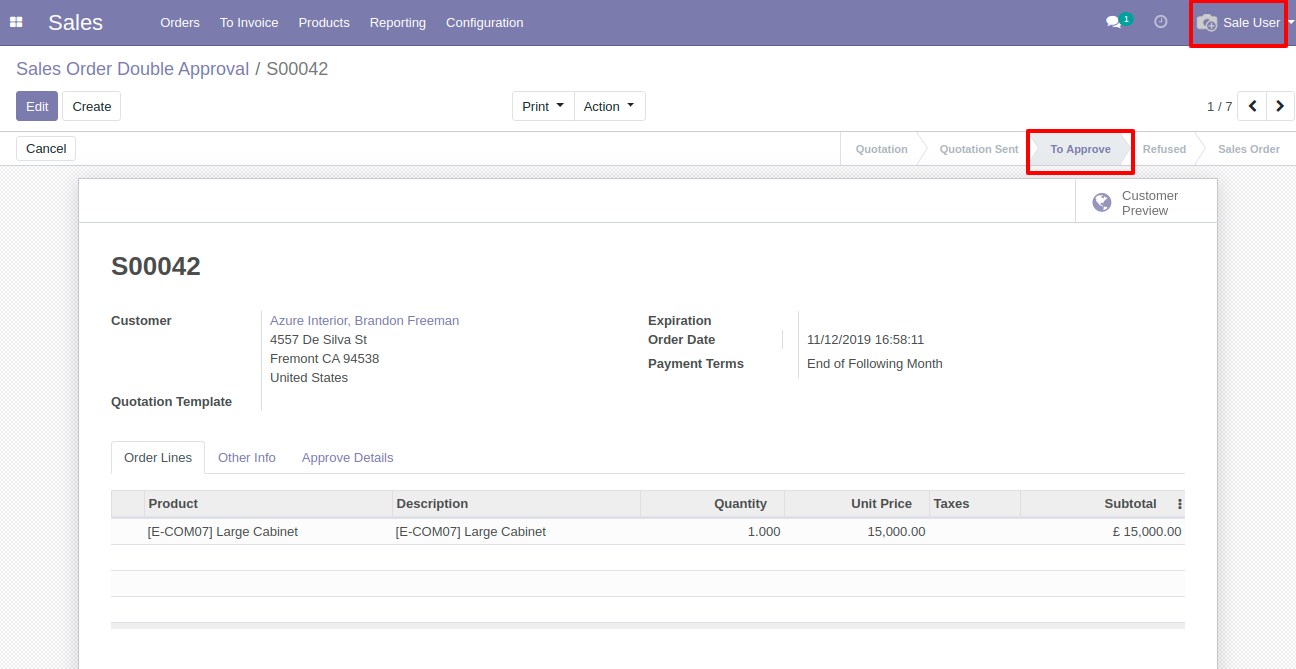Click the Sale User avatar icon
Screen dimensions: 1296x669
tap(1207, 22)
